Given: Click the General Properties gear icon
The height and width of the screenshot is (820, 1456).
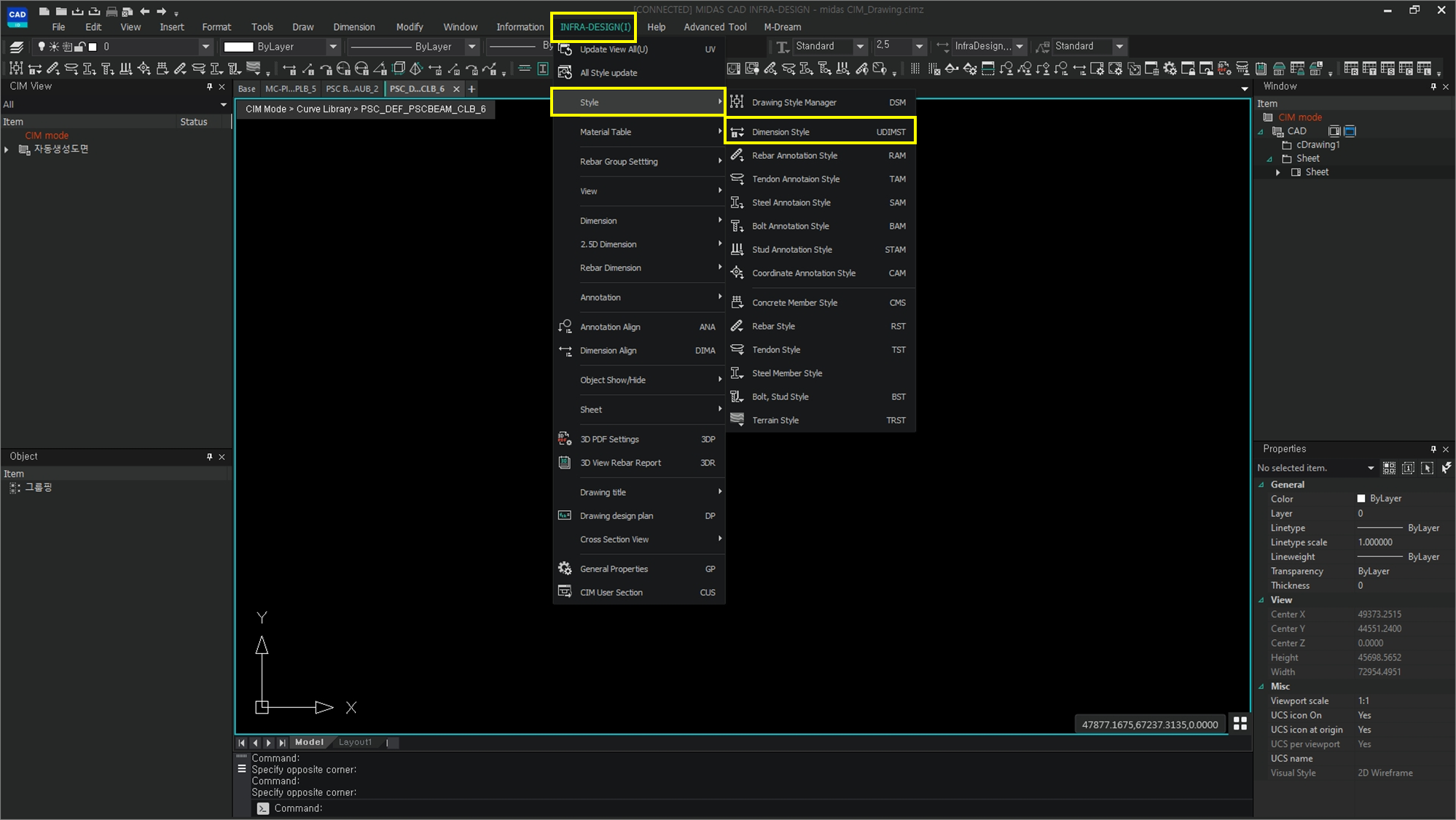Looking at the screenshot, I should [x=565, y=569].
